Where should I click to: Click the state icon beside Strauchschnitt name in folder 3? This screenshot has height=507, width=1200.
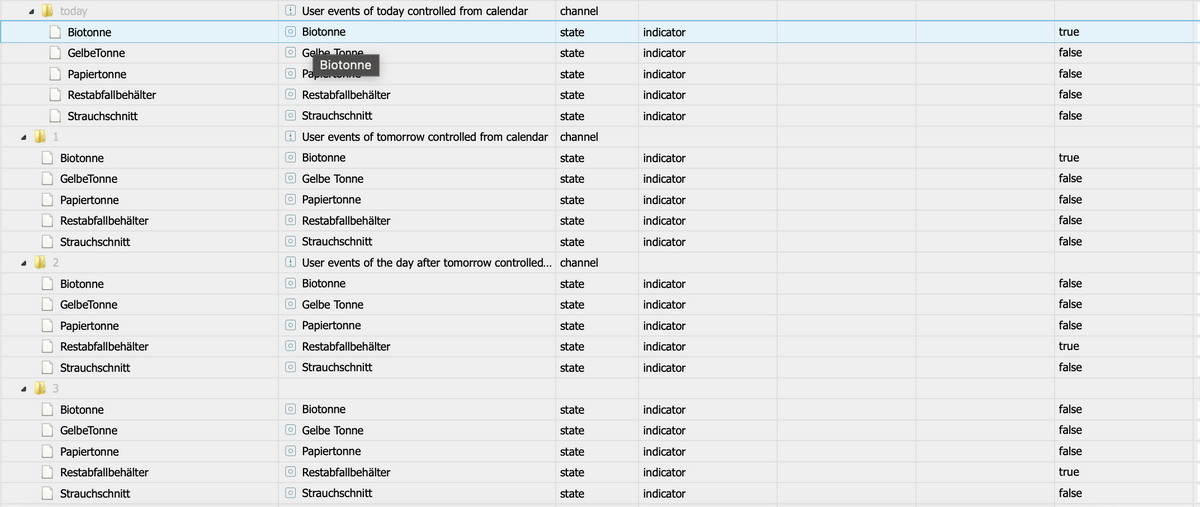click(x=290, y=493)
